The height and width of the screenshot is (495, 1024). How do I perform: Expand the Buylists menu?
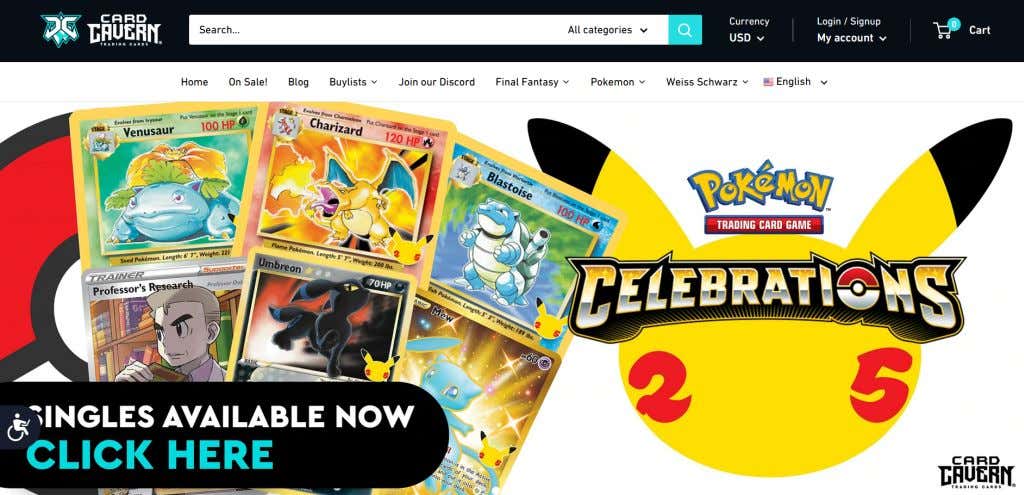point(353,82)
